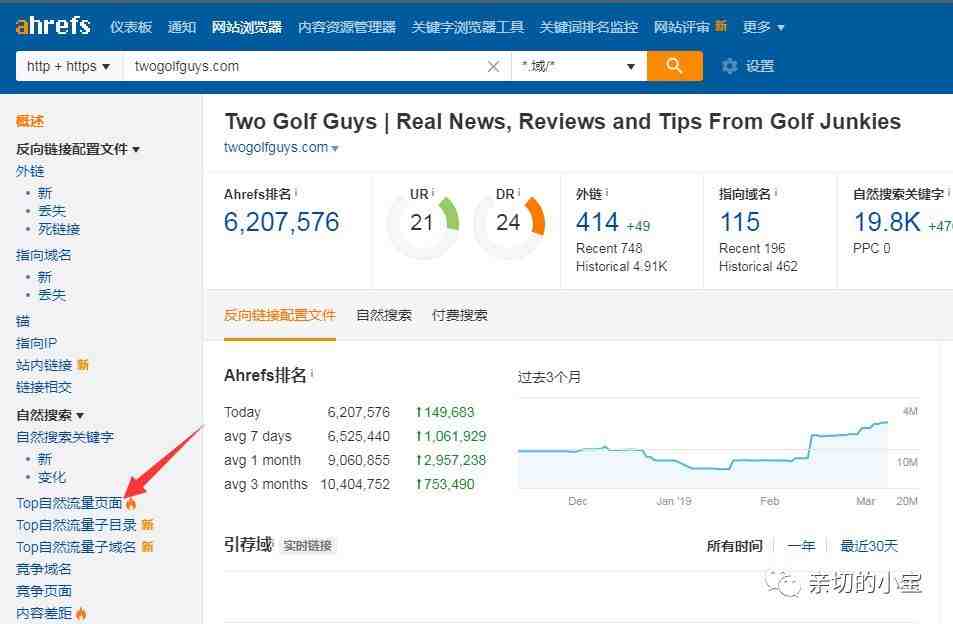Click the 19.8K organic keywords count
The height and width of the screenshot is (624, 953).
pyautogui.click(x=887, y=222)
